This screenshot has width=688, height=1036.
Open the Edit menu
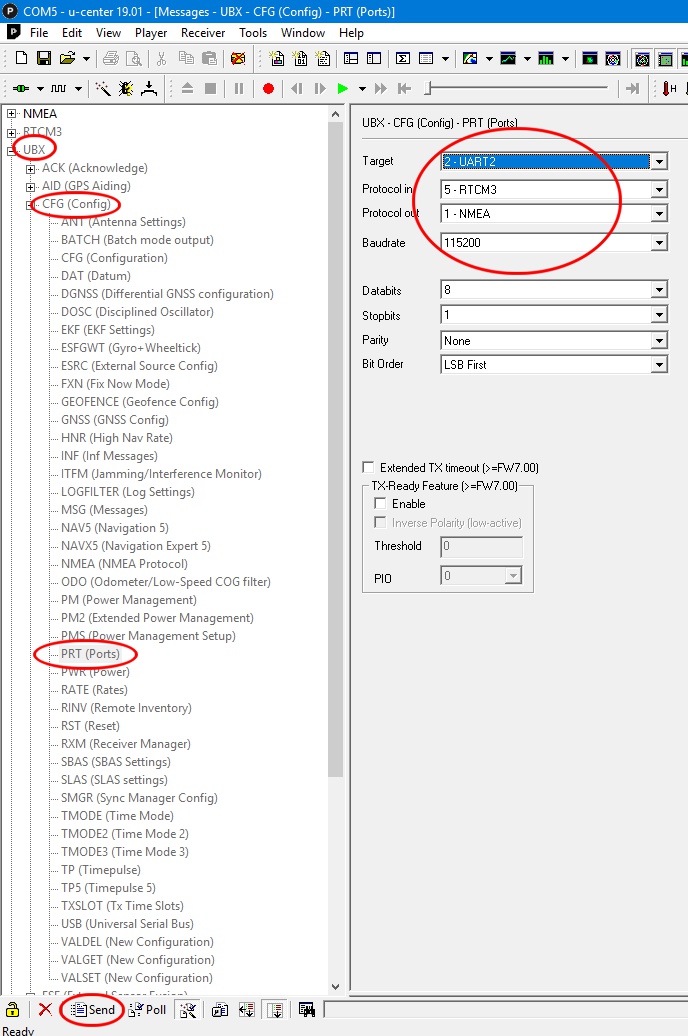pos(72,32)
